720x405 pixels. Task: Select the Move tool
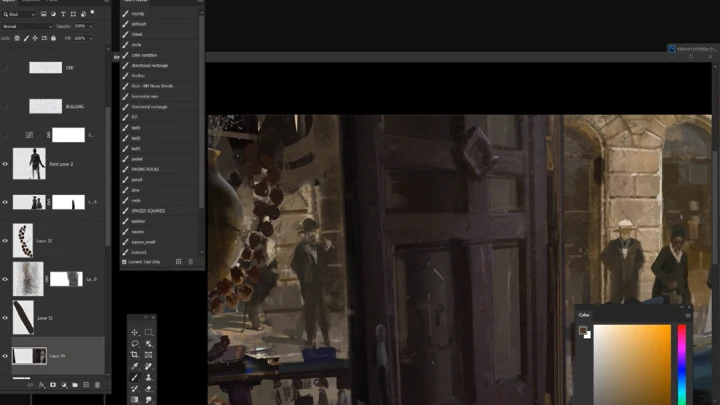[135, 332]
